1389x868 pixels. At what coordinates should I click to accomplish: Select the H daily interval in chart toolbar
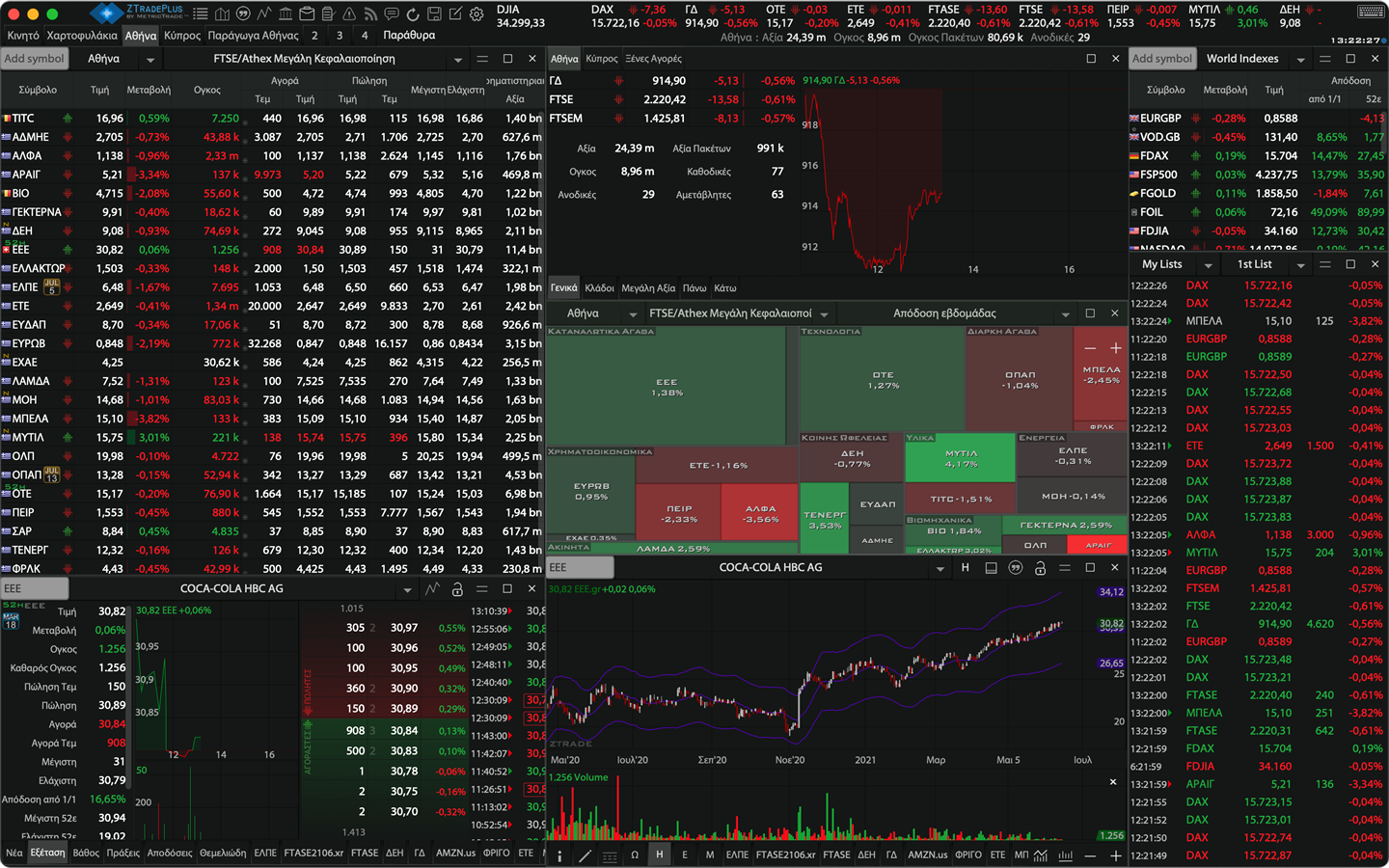(x=660, y=855)
